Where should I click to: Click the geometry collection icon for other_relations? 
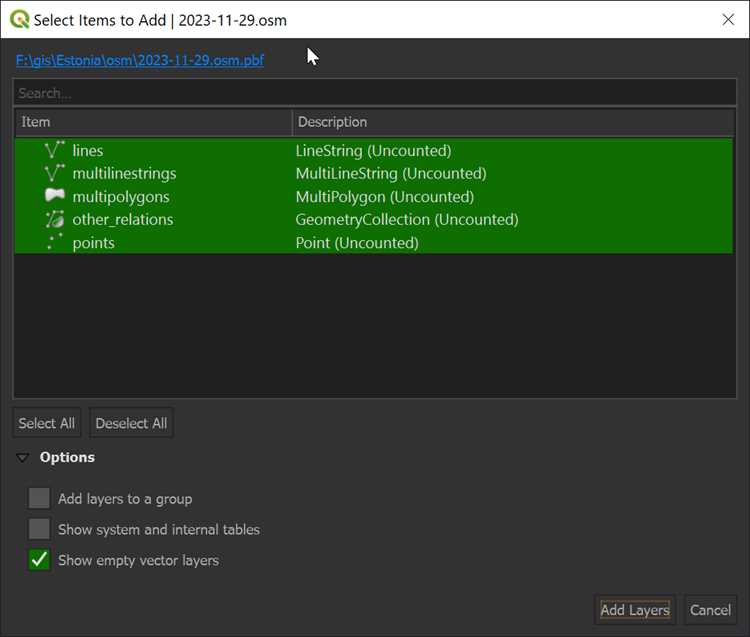[55, 219]
